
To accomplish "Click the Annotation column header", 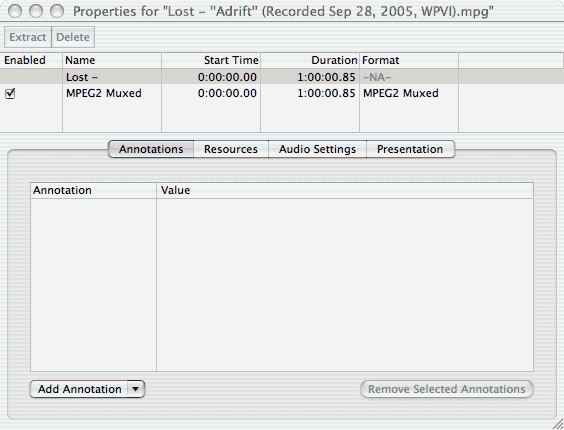I will [x=94, y=190].
